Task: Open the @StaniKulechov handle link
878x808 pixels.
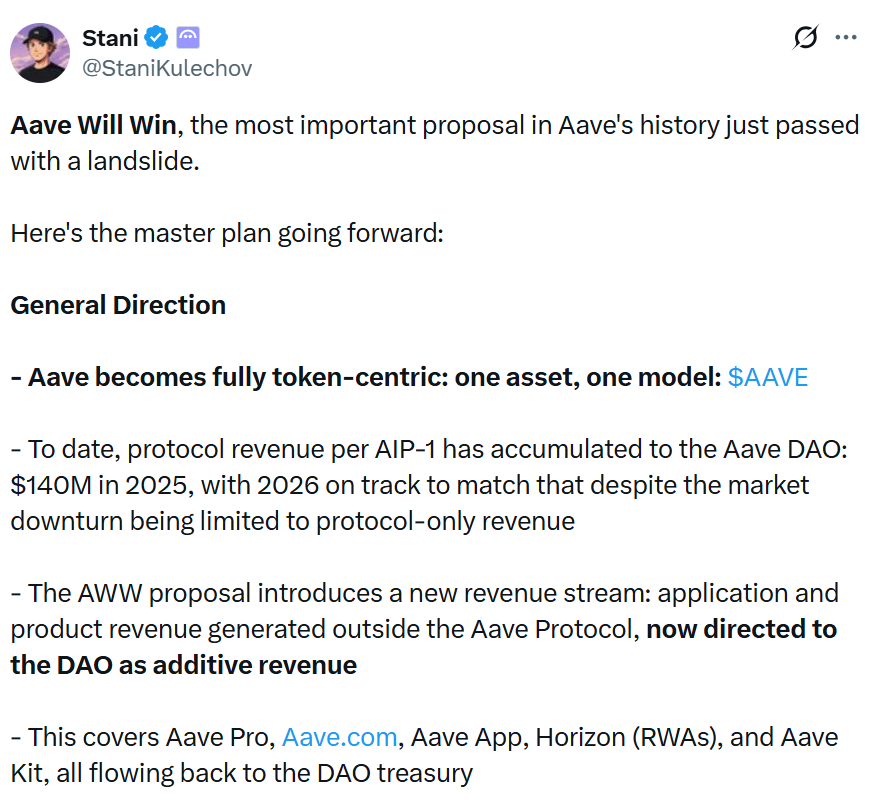Action: [167, 68]
